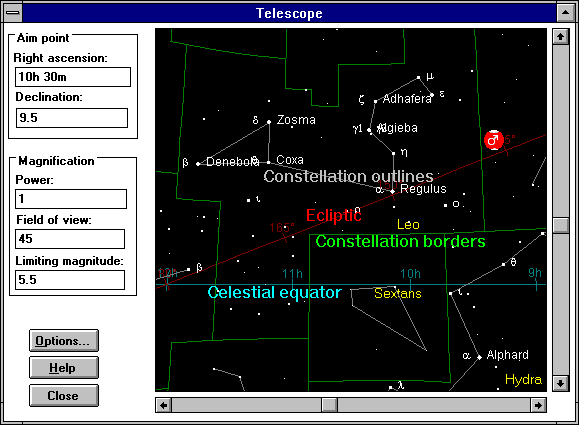
Task: Click the red Mars symbol on the star map
Action: pos(494,140)
